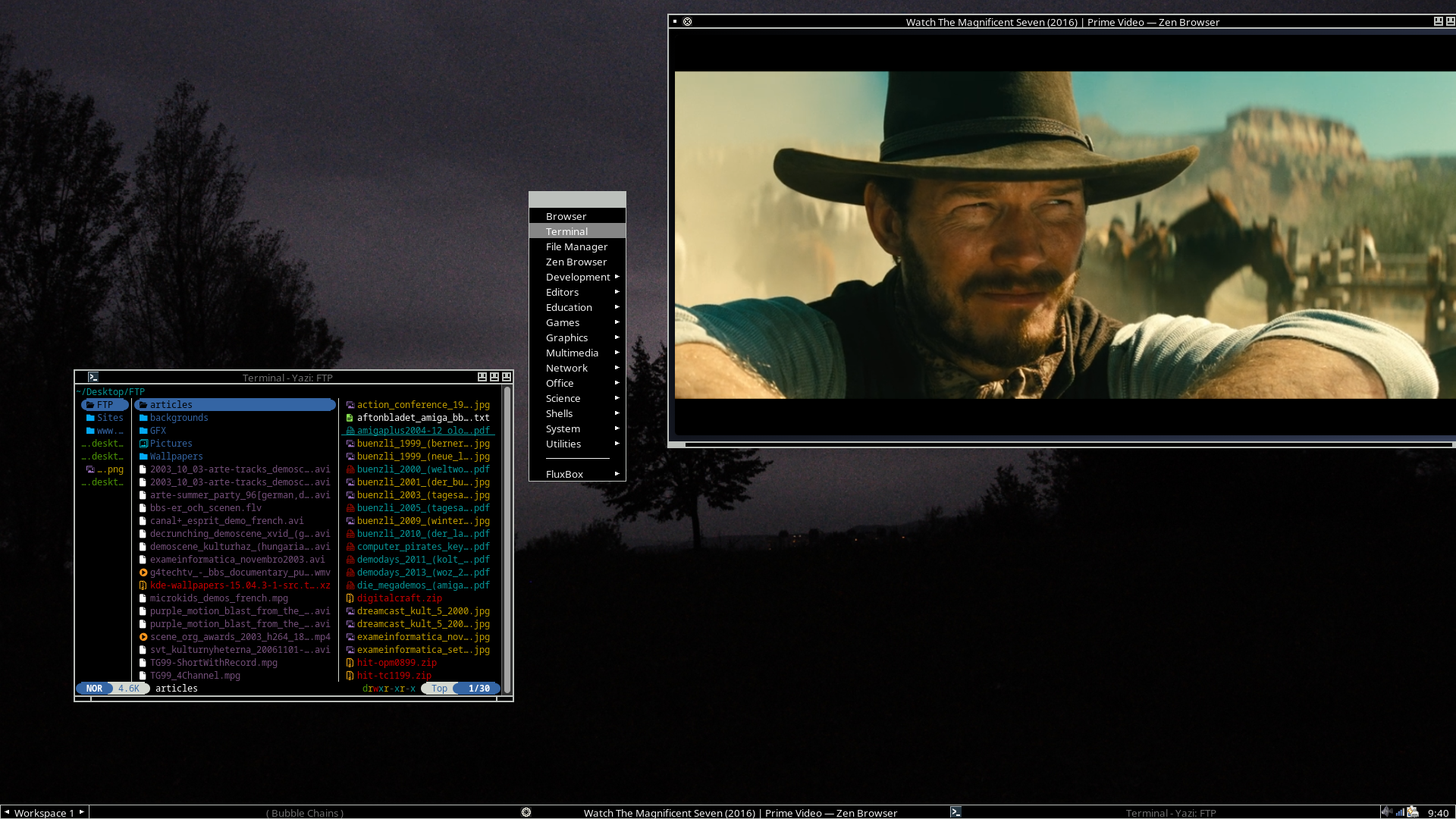Choose Browser from the Fluxbox menu
1456x819 pixels.
pos(577,216)
